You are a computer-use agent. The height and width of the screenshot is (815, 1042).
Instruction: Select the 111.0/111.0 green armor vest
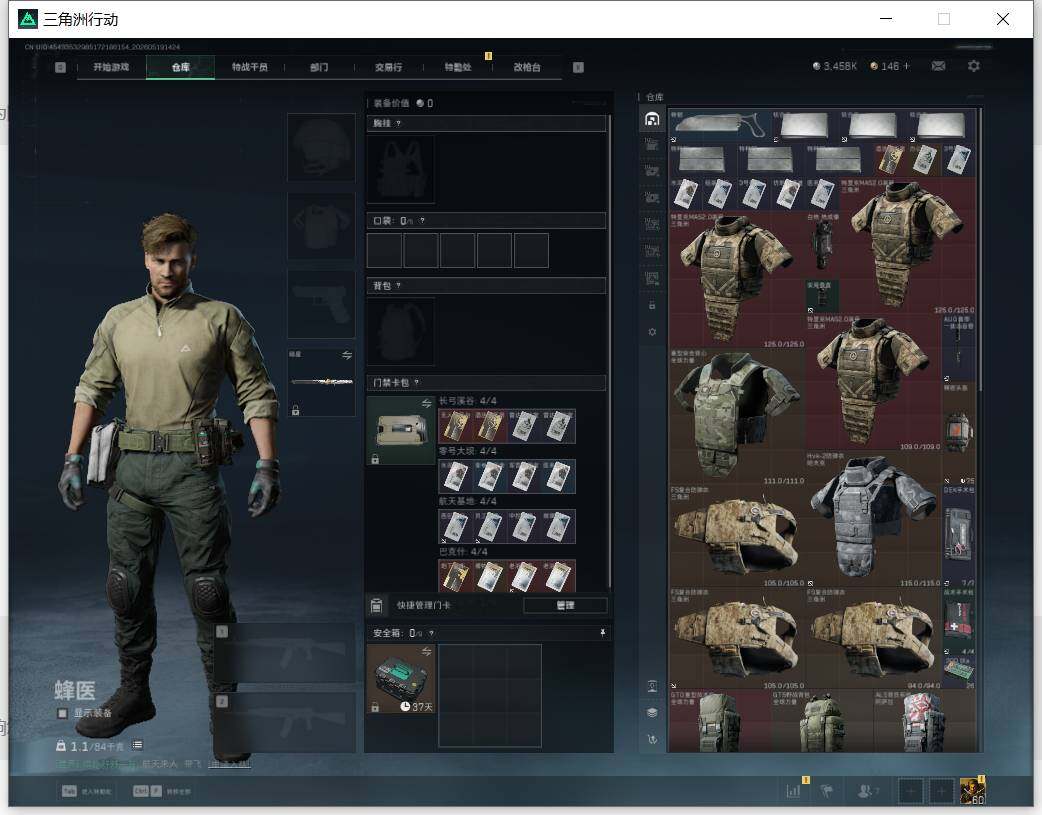(737, 416)
